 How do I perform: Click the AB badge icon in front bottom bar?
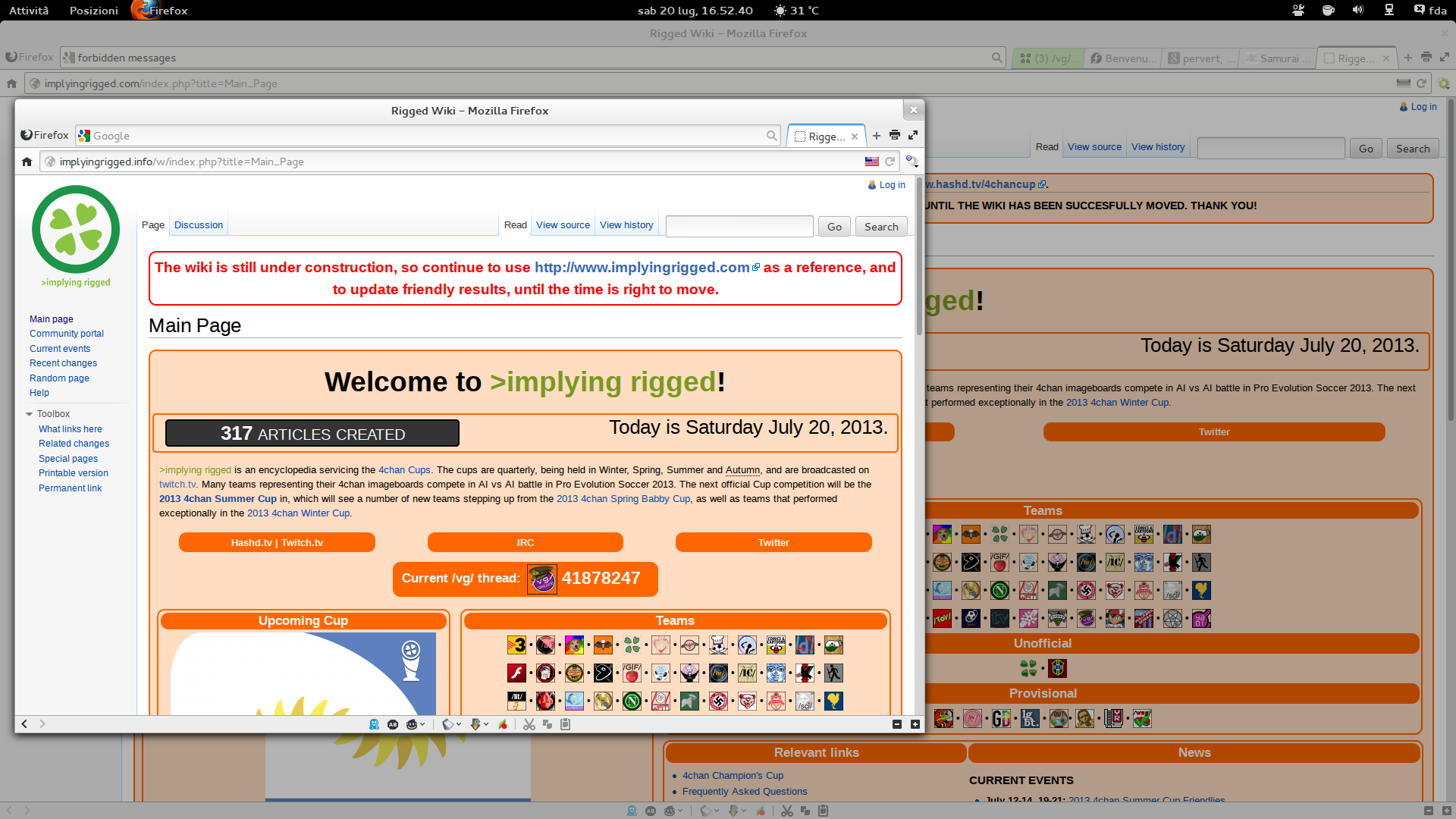point(393,724)
